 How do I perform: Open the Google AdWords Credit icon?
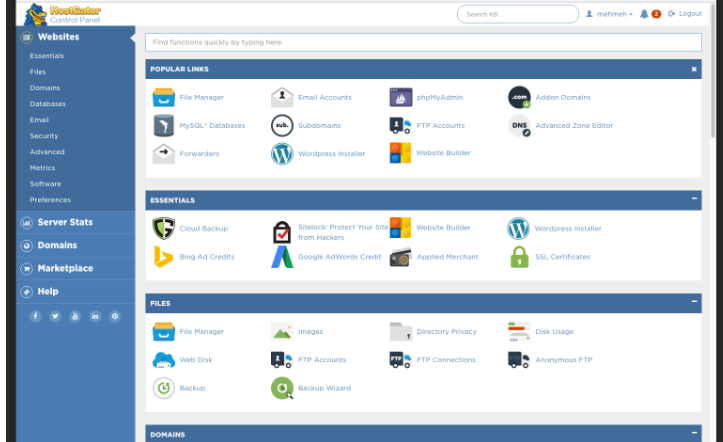click(282, 257)
